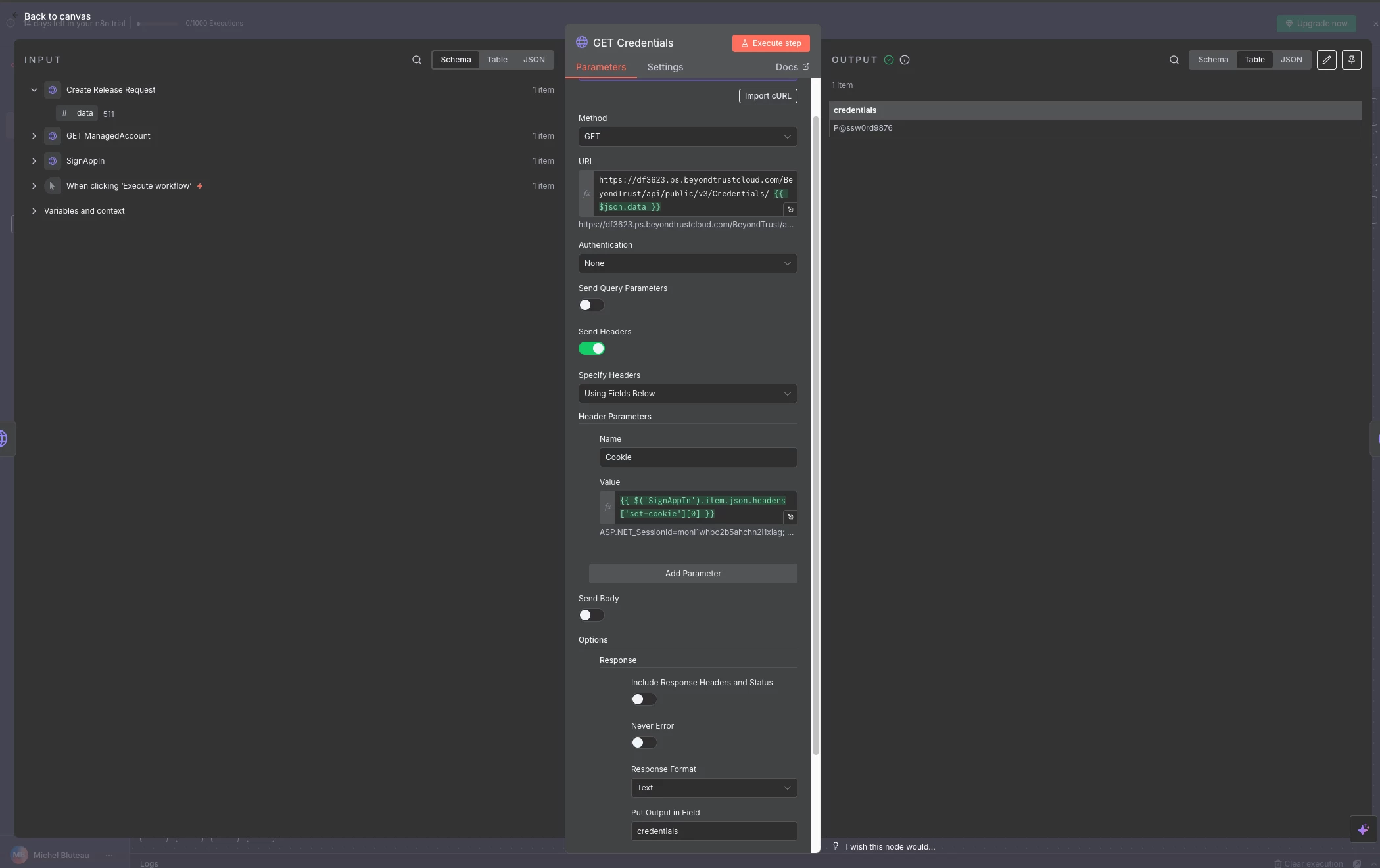Select input Schema view

click(456, 60)
